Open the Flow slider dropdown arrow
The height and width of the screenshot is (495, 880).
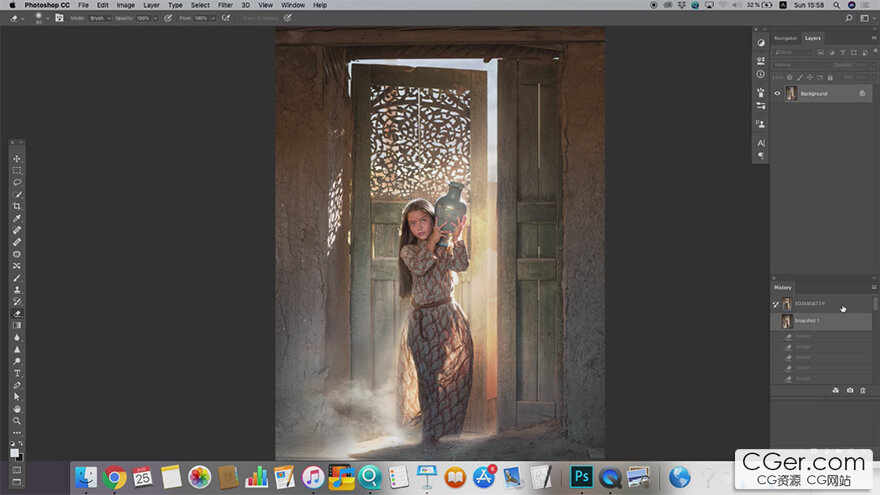click(x=213, y=18)
